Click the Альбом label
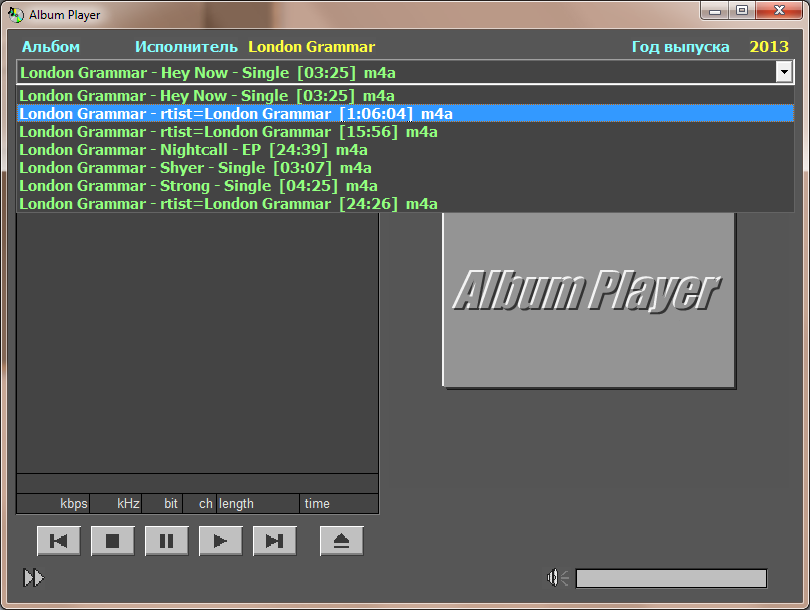 [51, 47]
